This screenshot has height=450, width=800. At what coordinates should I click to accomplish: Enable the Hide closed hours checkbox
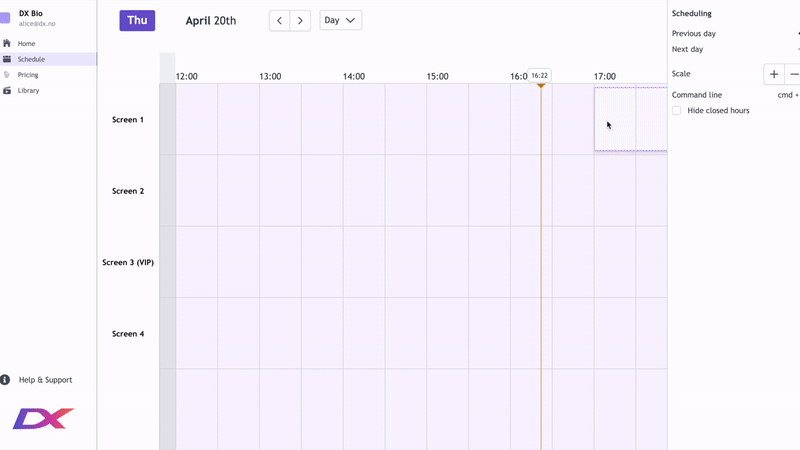coord(677,111)
